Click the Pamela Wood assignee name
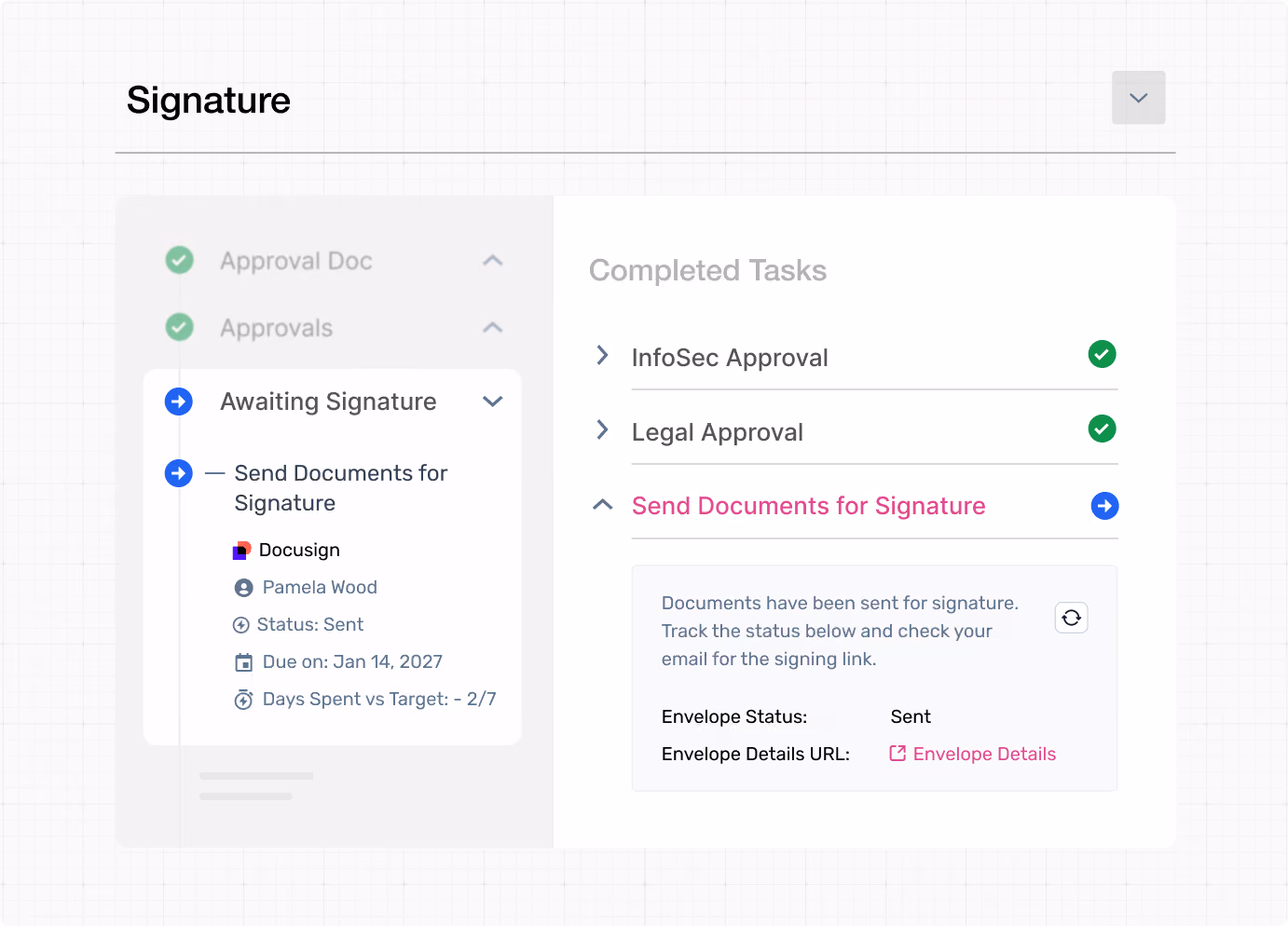 pos(320,588)
